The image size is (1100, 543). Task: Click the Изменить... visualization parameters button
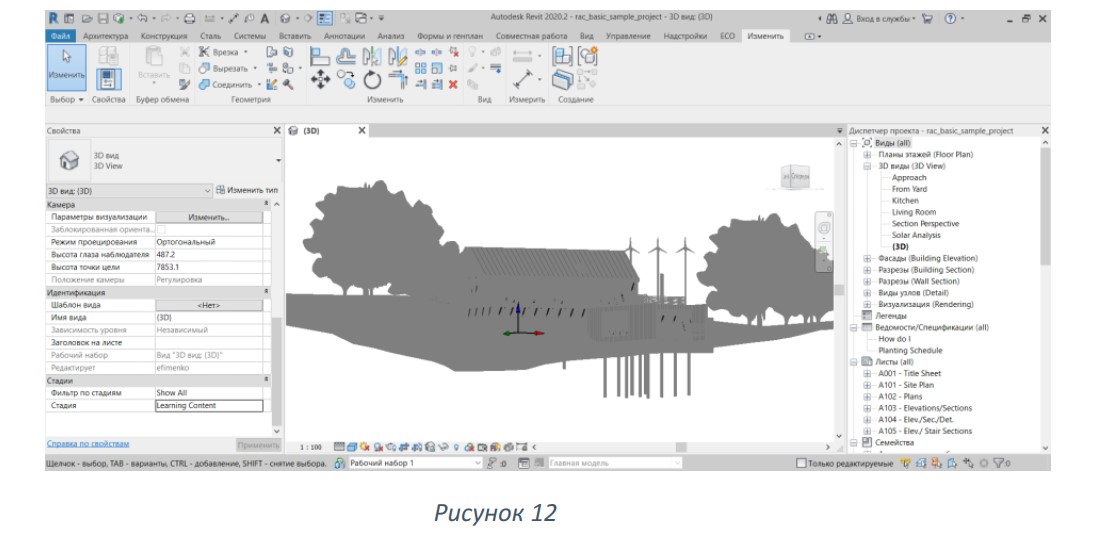209,217
